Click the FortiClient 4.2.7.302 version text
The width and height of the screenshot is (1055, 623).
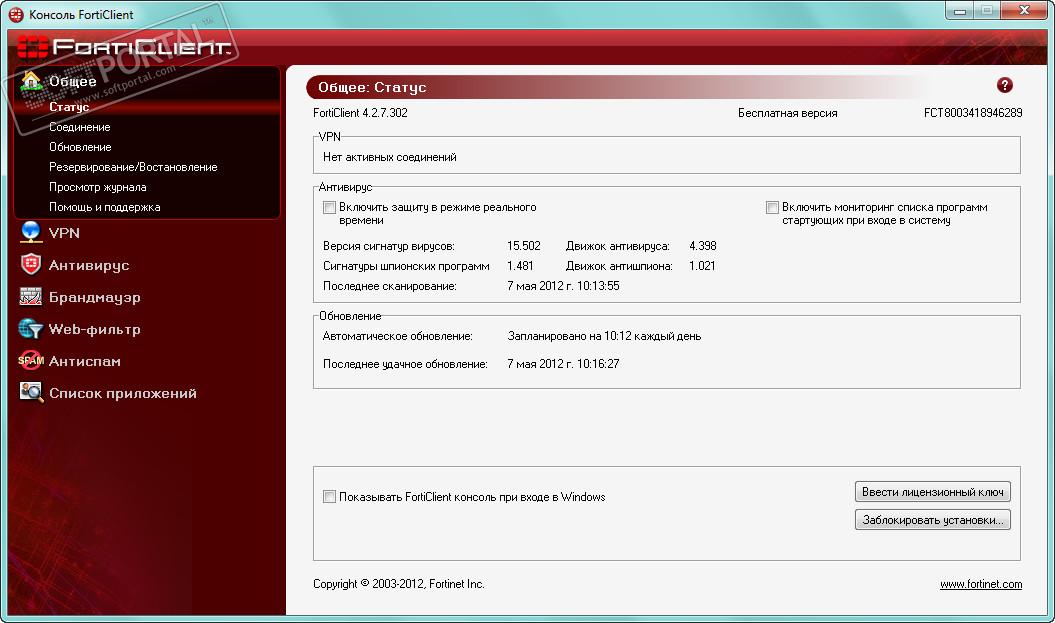point(360,112)
